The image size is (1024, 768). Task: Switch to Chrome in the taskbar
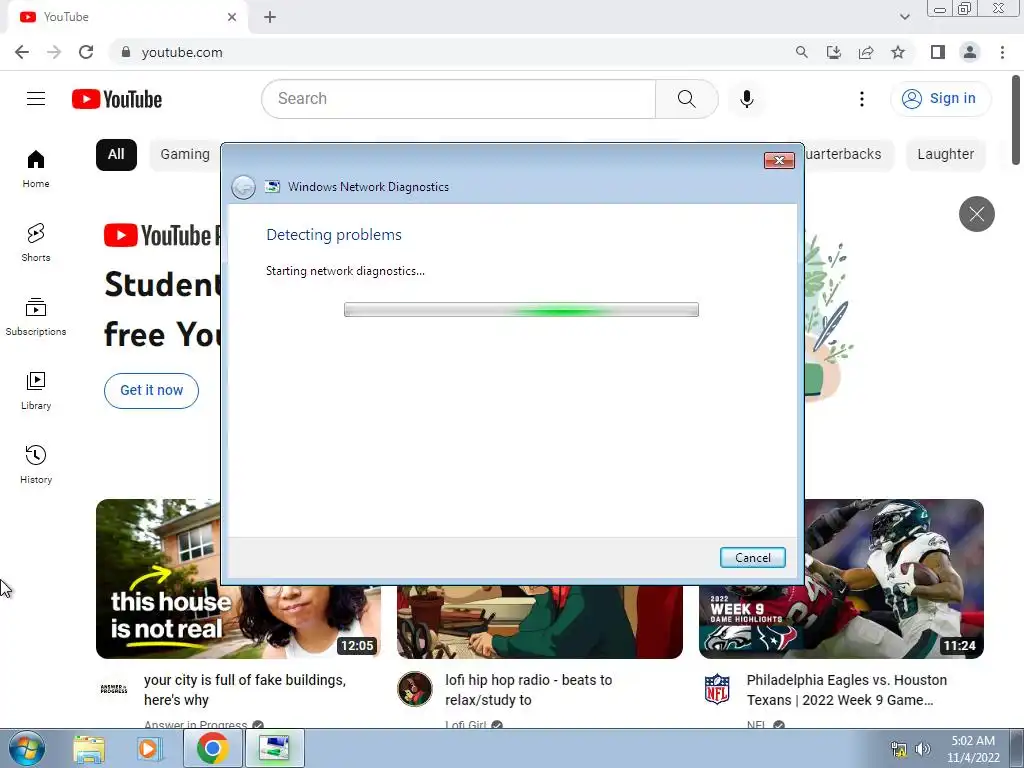[212, 748]
